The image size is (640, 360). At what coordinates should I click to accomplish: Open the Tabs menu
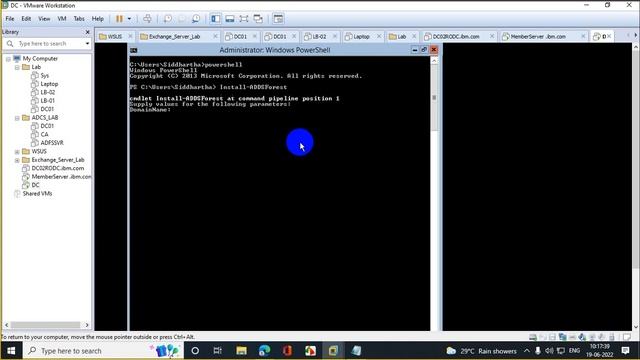click(79, 19)
